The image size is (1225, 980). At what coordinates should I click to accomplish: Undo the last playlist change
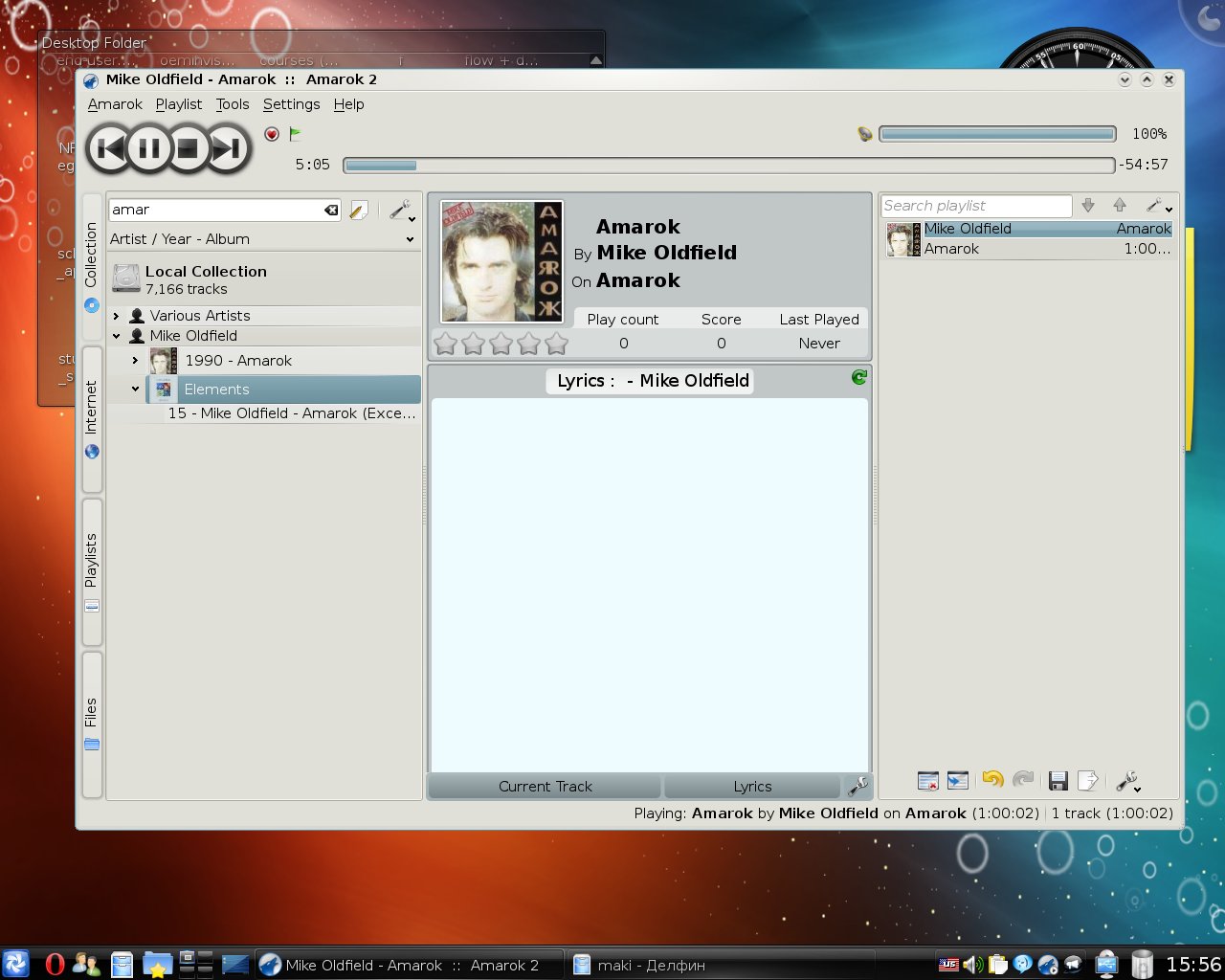coord(992,780)
